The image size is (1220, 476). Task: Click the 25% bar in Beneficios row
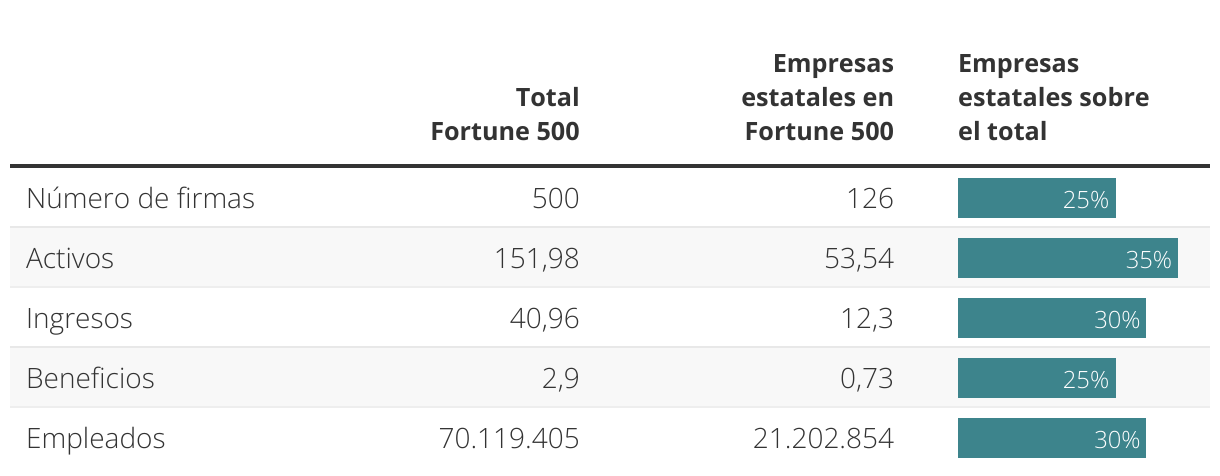[1036, 379]
